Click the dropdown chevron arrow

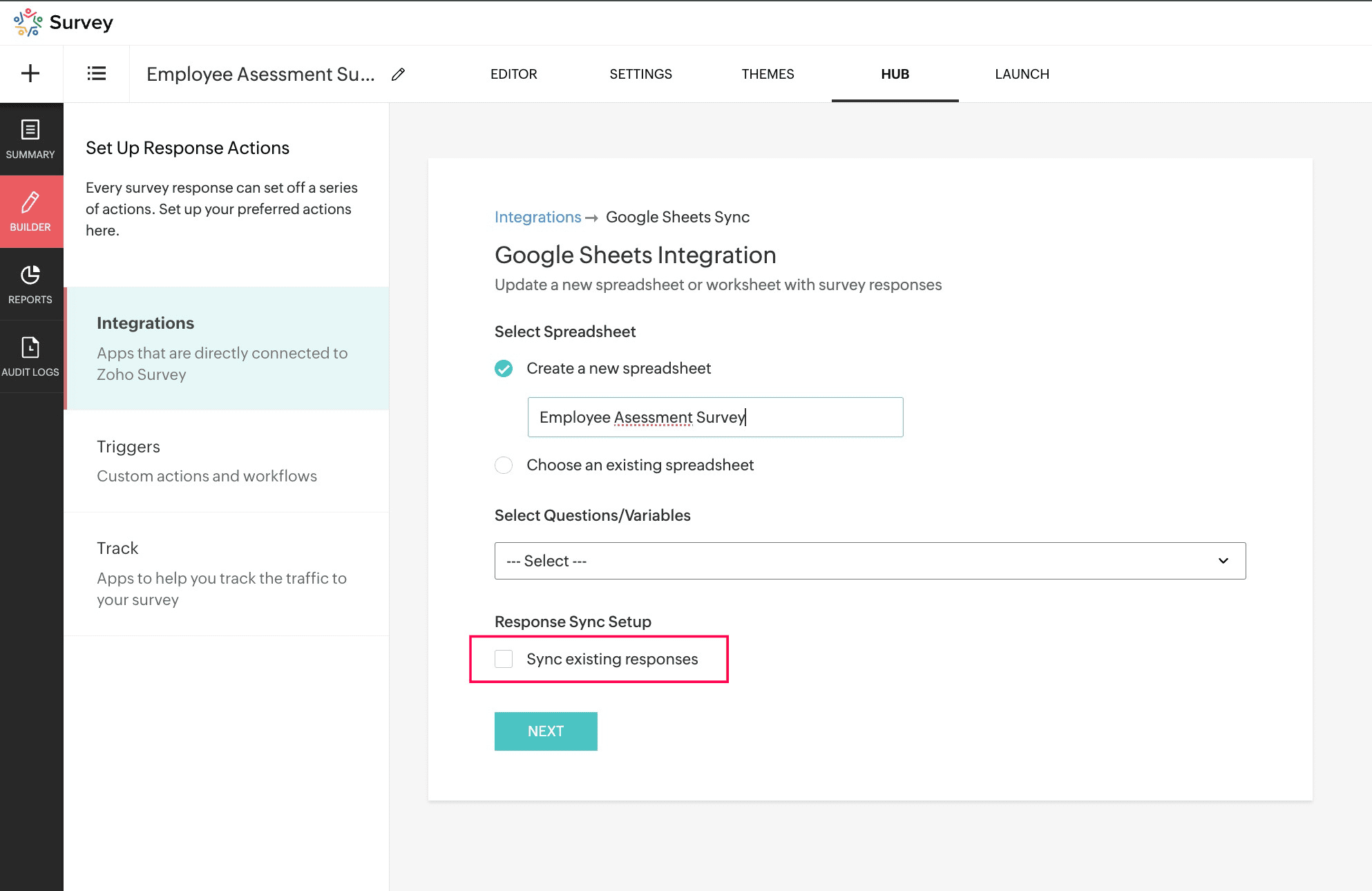(1223, 561)
